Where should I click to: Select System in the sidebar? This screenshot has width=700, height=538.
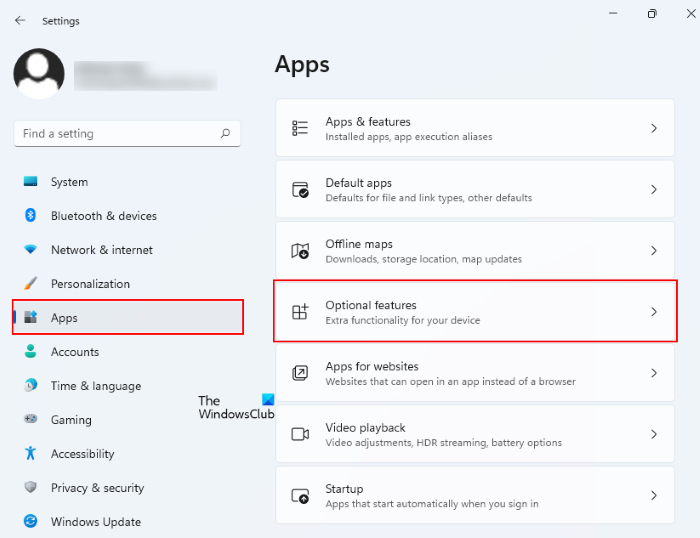69,182
